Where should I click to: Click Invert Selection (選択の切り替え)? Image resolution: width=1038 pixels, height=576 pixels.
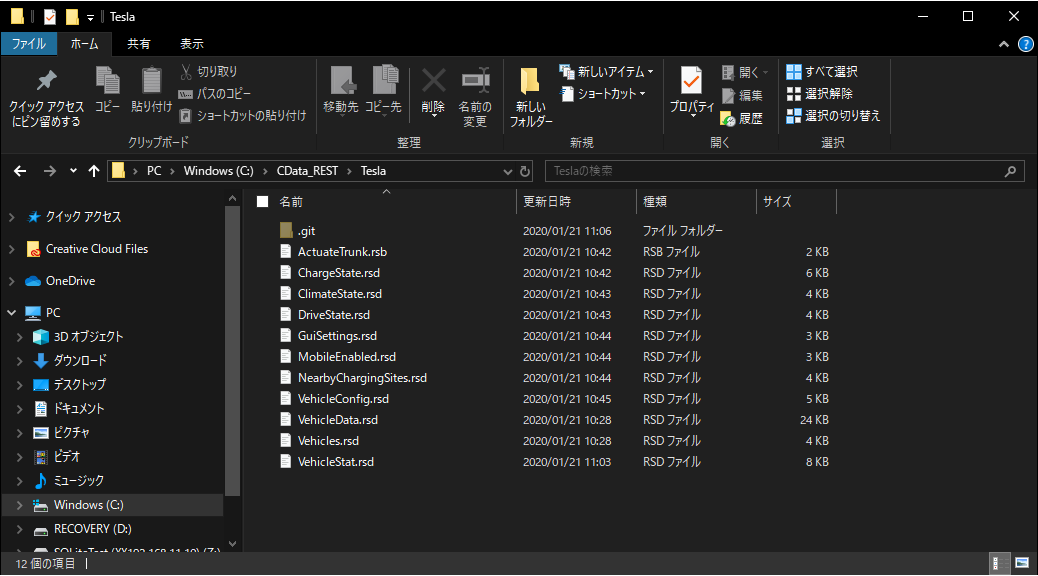pos(833,116)
